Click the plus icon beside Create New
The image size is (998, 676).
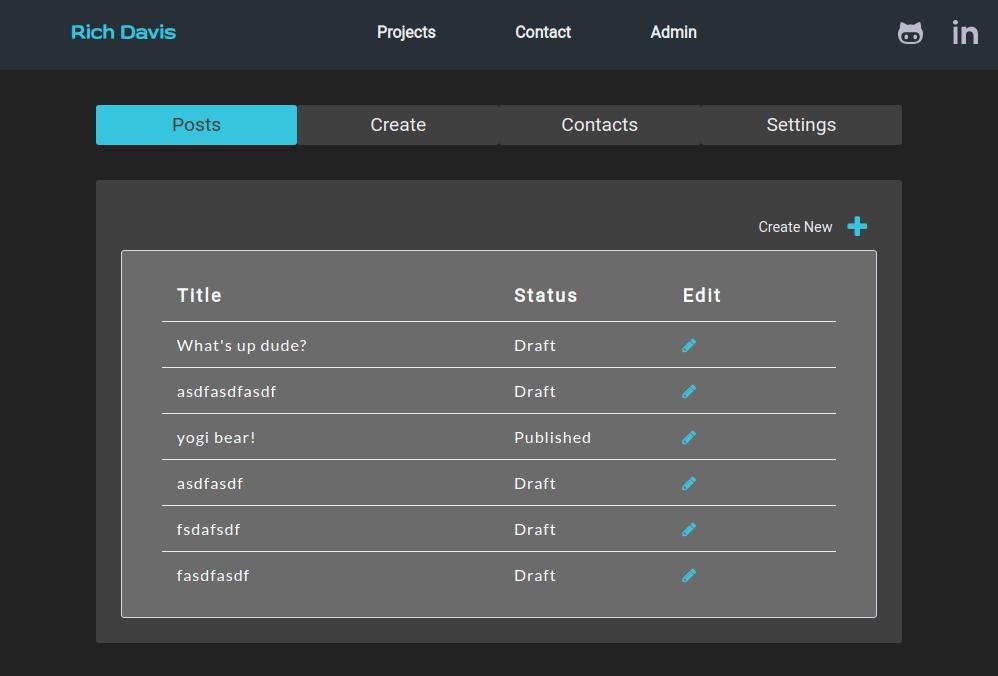(x=857, y=226)
